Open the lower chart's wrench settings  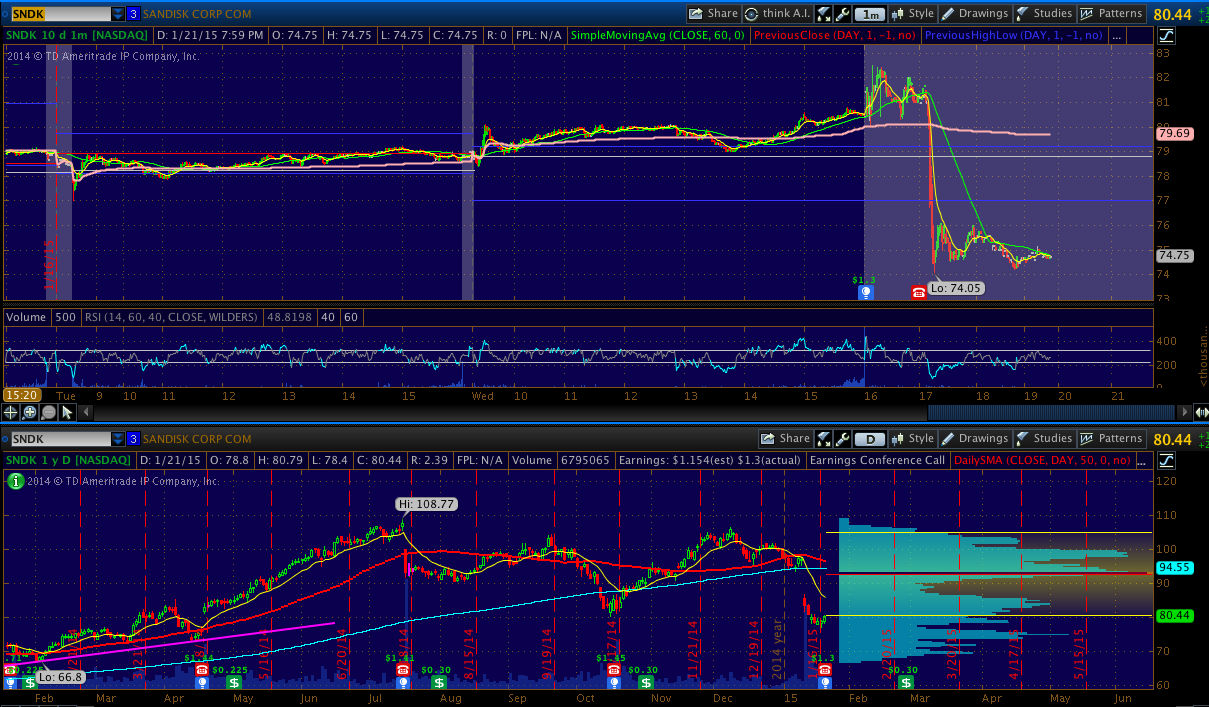[843, 439]
